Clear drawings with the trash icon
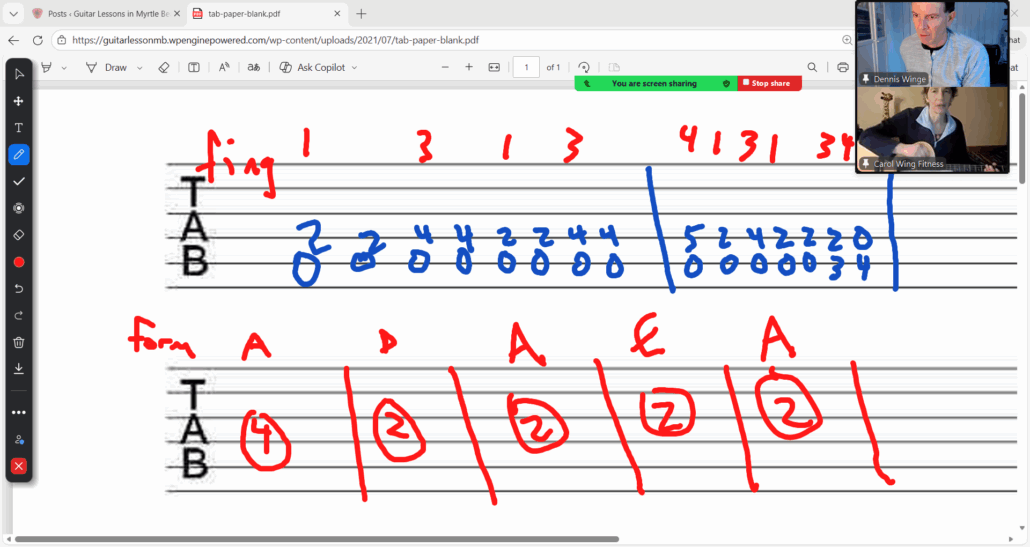The width and height of the screenshot is (1030, 547). coord(18,342)
